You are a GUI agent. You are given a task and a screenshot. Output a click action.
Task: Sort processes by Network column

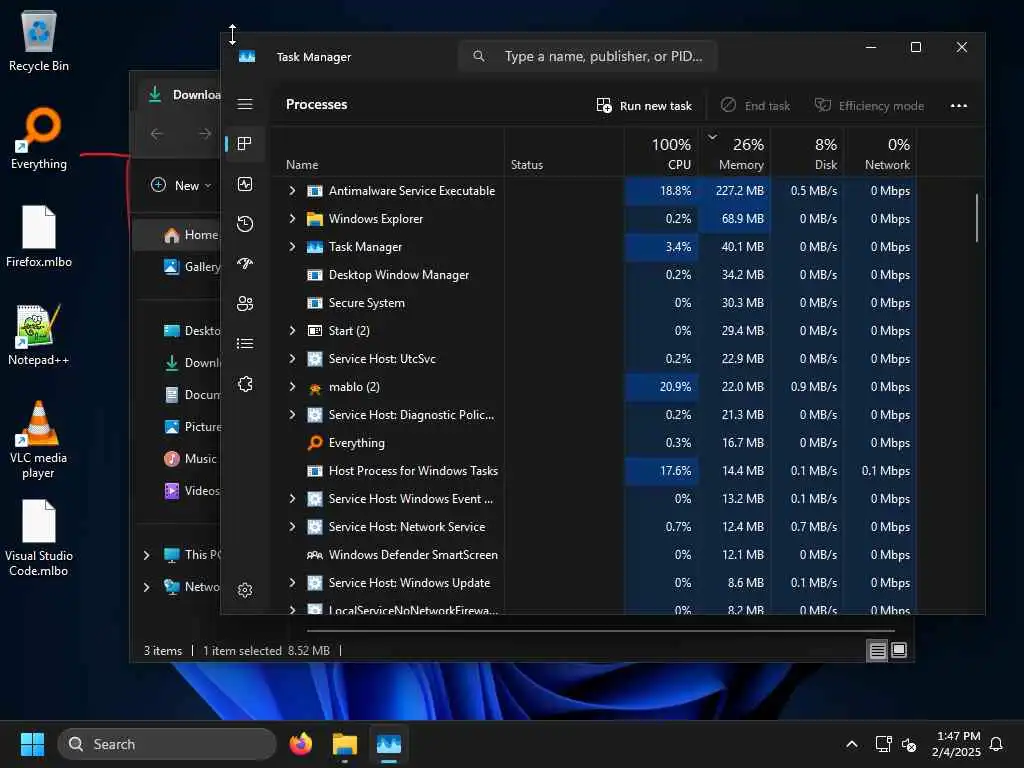click(x=881, y=153)
